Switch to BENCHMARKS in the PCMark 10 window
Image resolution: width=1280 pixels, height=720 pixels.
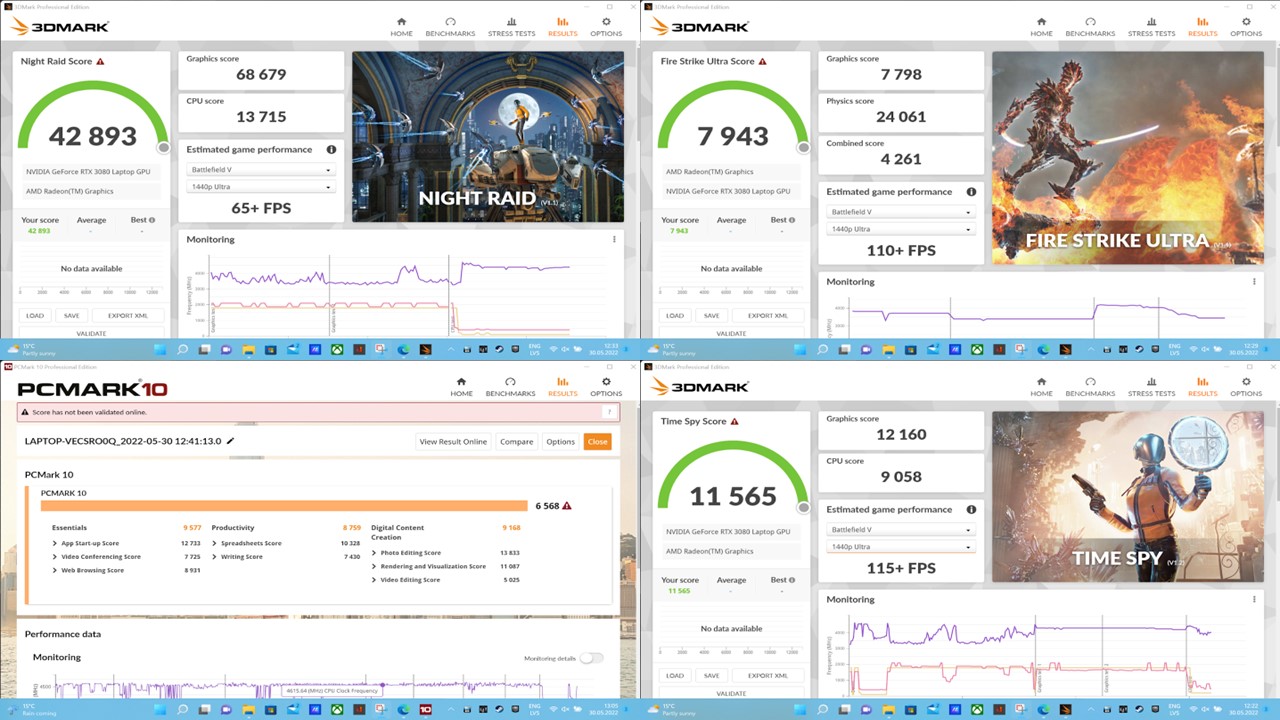coord(510,387)
